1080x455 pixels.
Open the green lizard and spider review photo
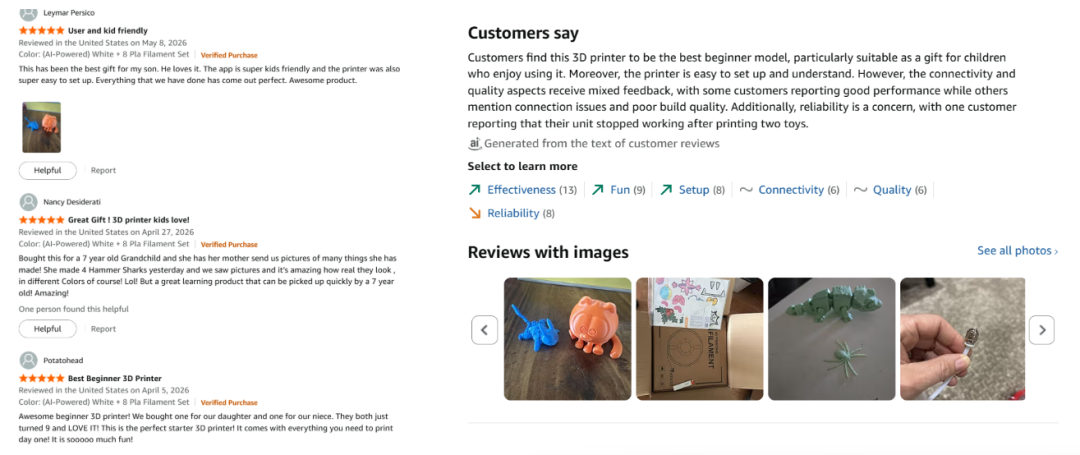coord(831,339)
